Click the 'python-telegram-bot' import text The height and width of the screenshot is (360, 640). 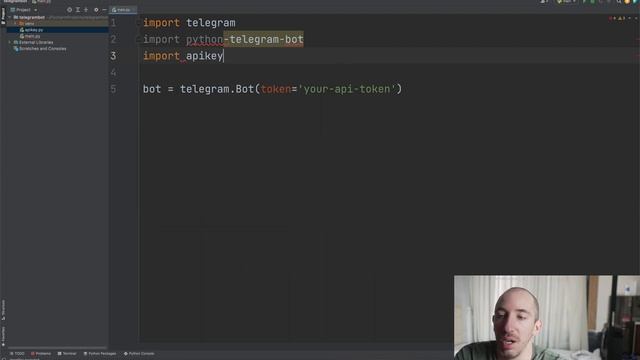coord(244,40)
